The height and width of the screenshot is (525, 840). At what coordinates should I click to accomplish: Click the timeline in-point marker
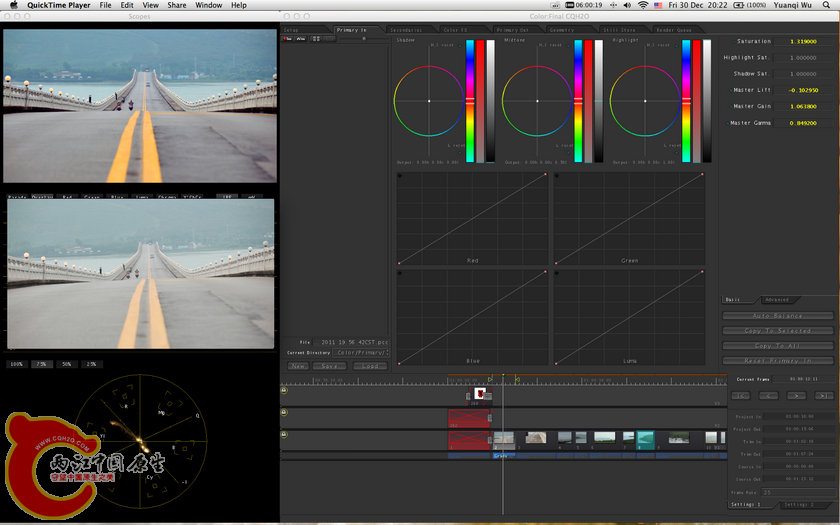pos(490,379)
